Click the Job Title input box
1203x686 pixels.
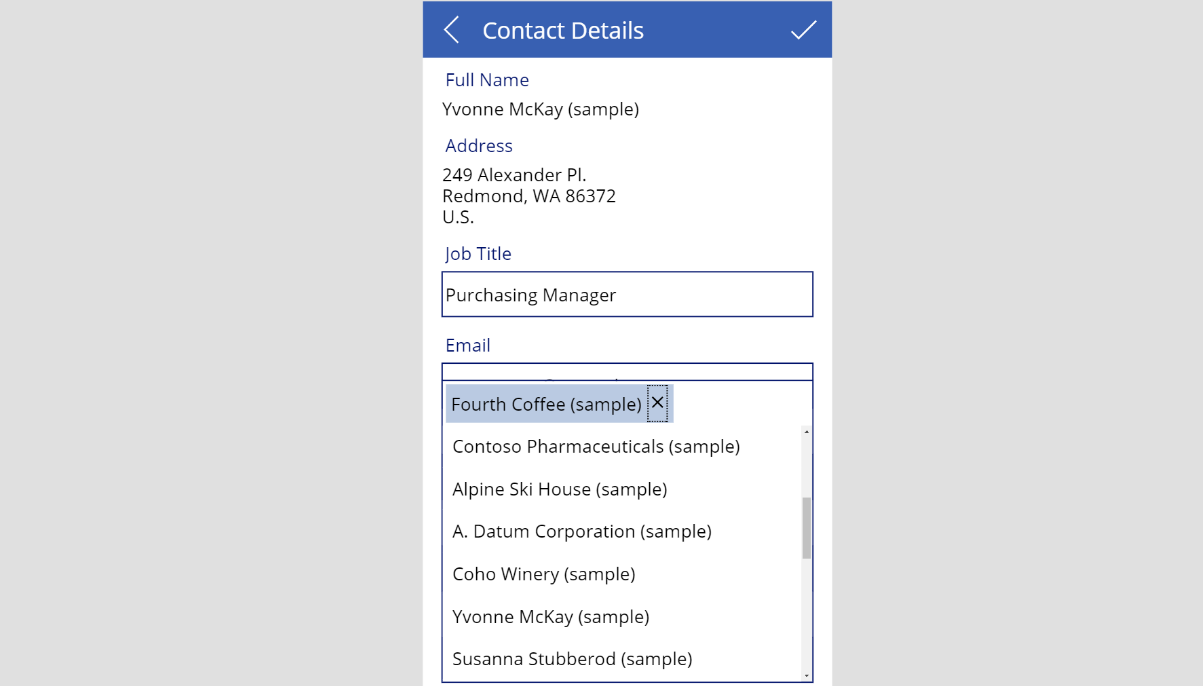click(x=627, y=294)
